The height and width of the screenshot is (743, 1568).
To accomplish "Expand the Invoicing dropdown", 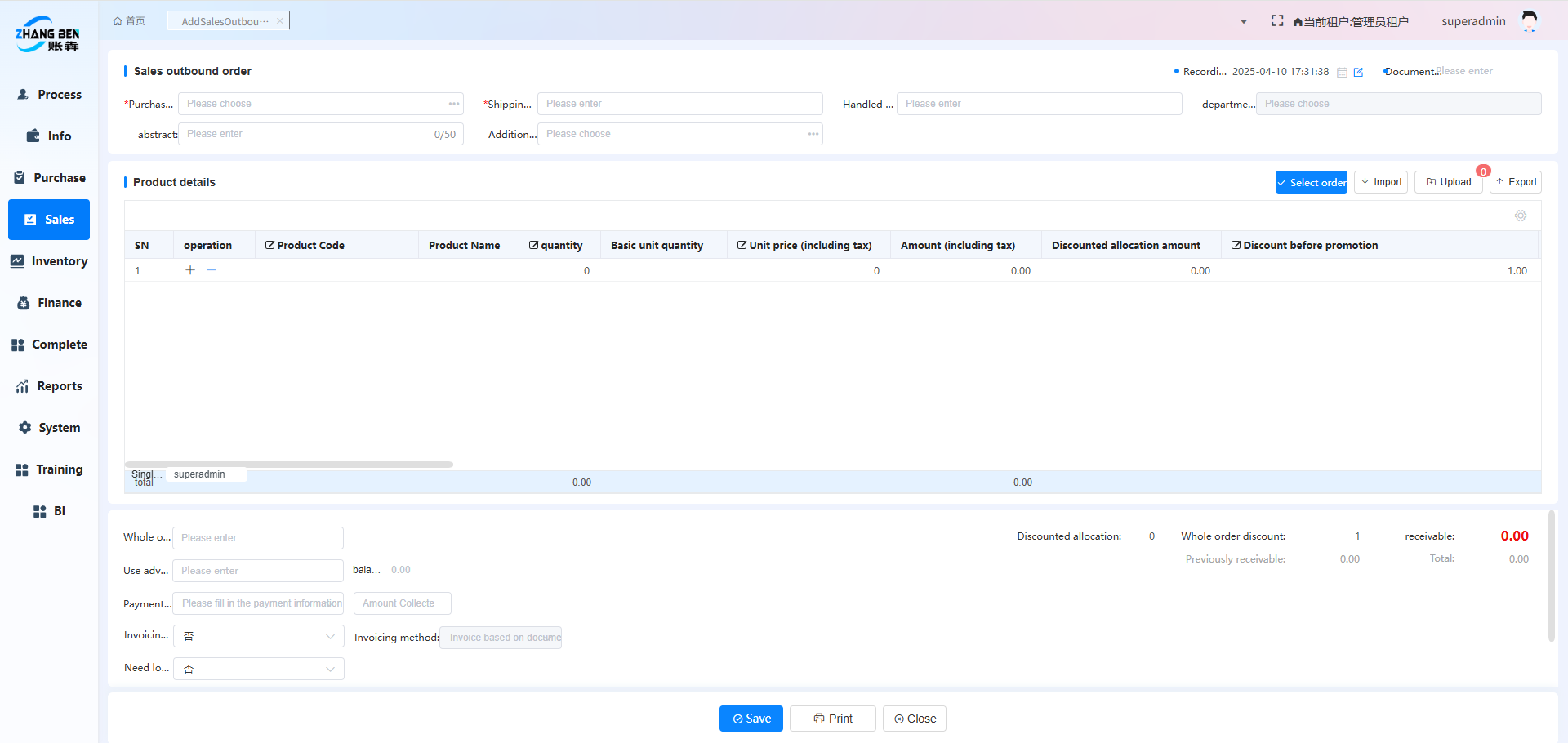I will 258,636.
